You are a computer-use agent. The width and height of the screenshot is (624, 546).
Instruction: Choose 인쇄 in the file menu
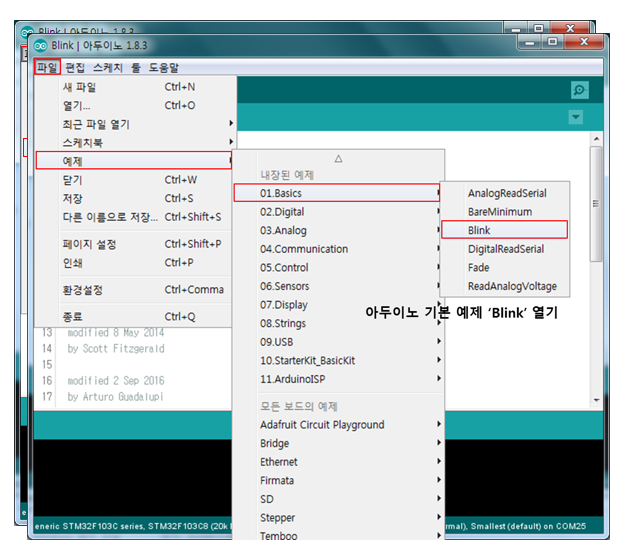(x=134, y=263)
